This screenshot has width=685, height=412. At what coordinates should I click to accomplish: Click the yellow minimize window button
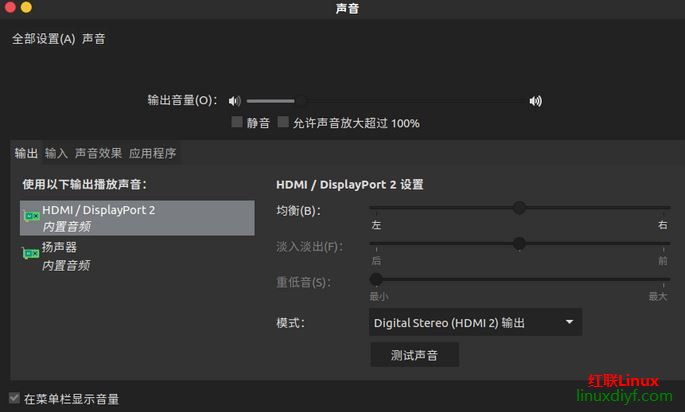26,8
